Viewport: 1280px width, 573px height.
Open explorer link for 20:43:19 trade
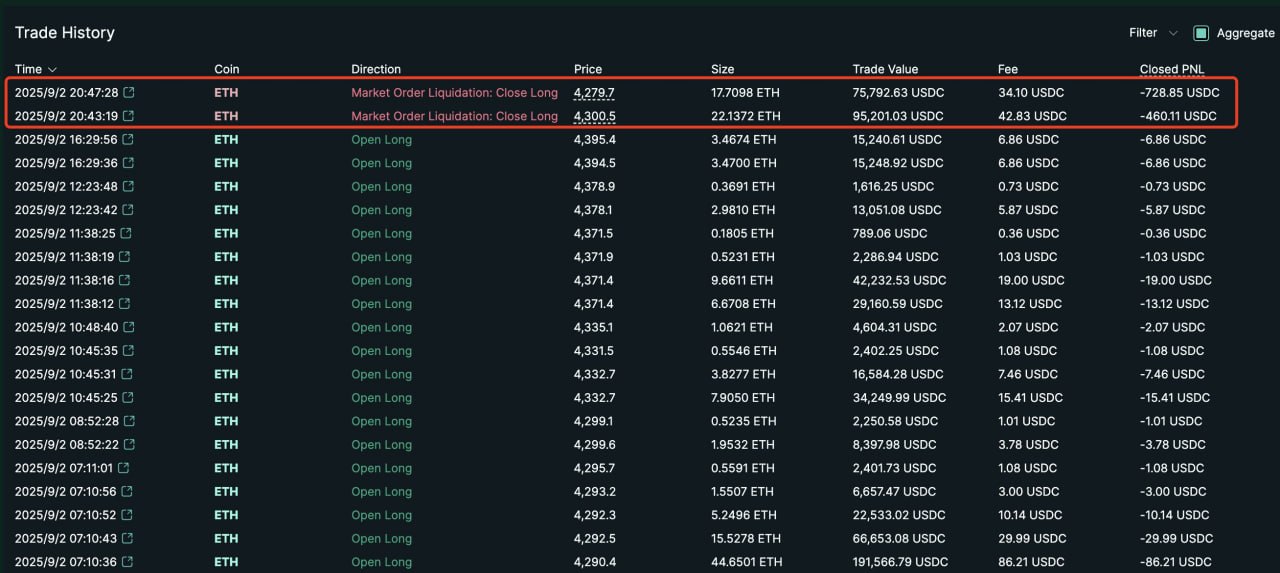click(128, 116)
